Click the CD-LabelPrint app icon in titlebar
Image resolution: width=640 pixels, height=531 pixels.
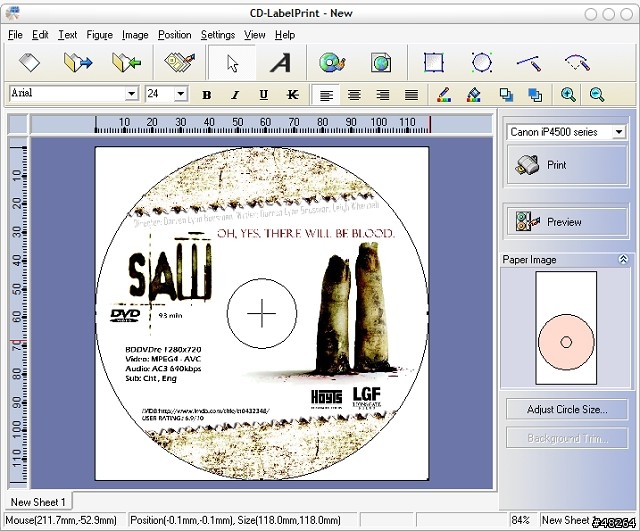pyautogui.click(x=13, y=13)
